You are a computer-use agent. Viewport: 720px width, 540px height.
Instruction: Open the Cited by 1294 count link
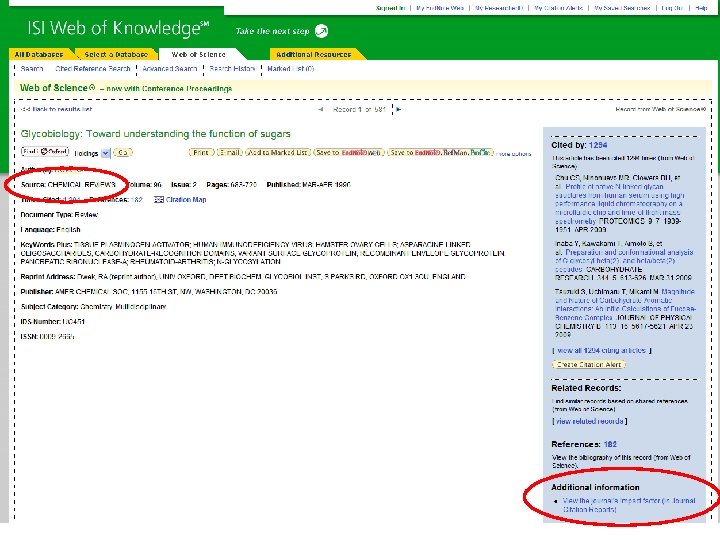[598, 145]
